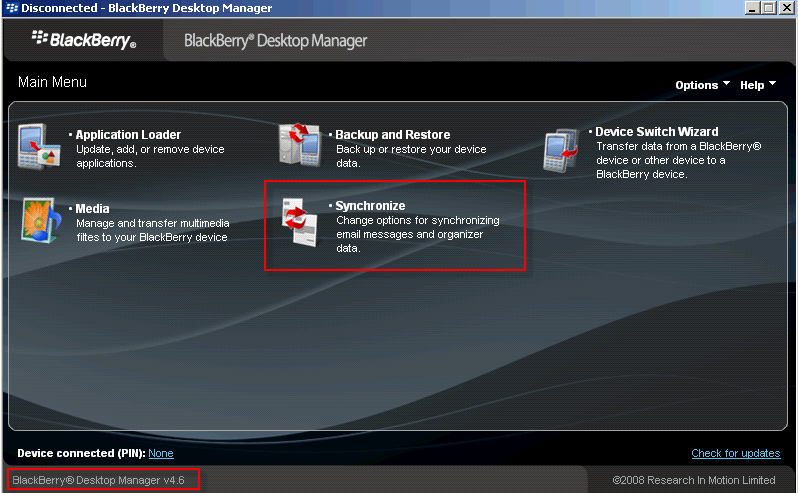Click the 'BlackBerry Desktop Manager' header title
The image size is (798, 493).
275,41
